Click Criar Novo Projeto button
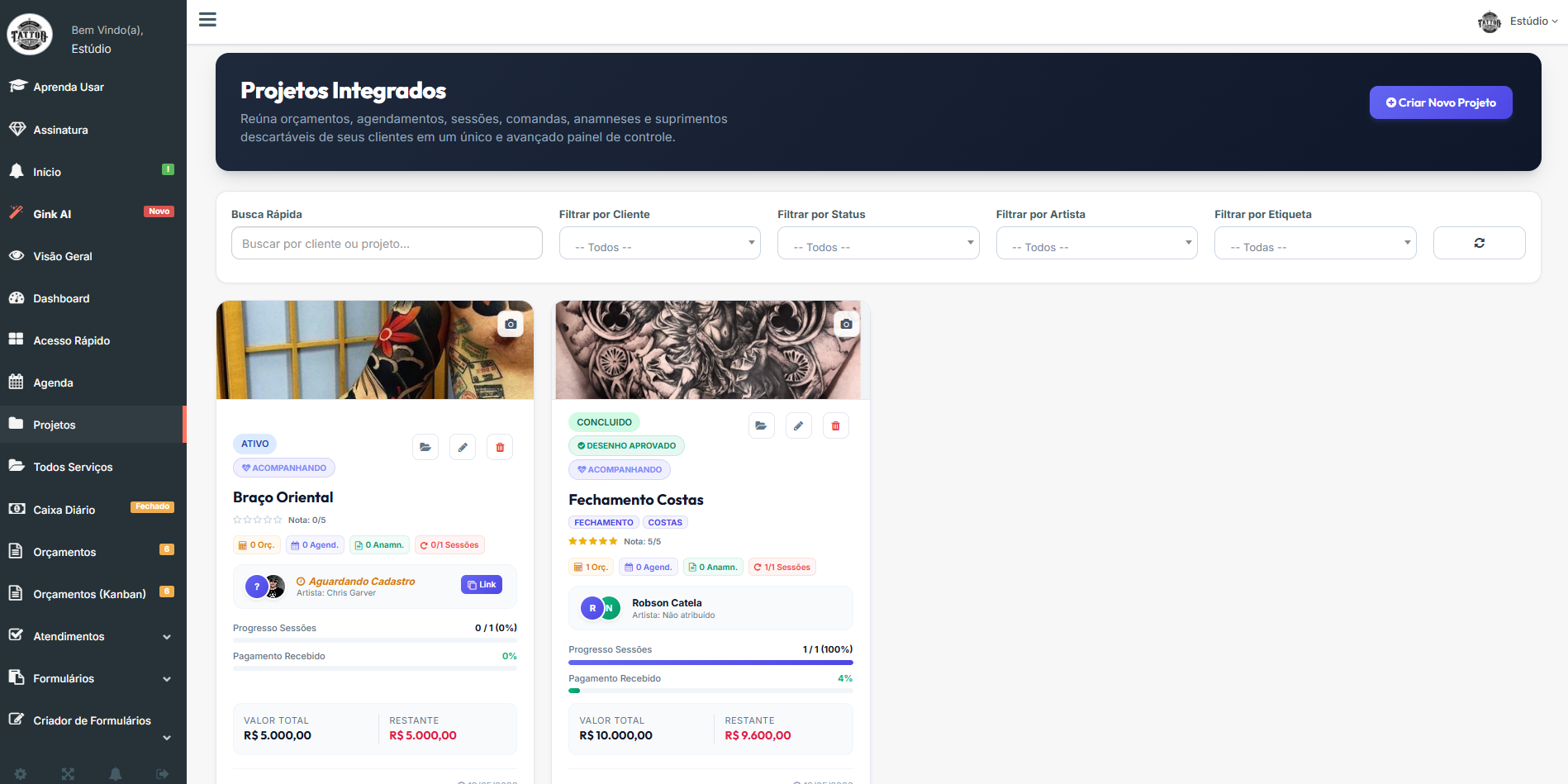Viewport: 1568px width, 784px height. 1441,102
